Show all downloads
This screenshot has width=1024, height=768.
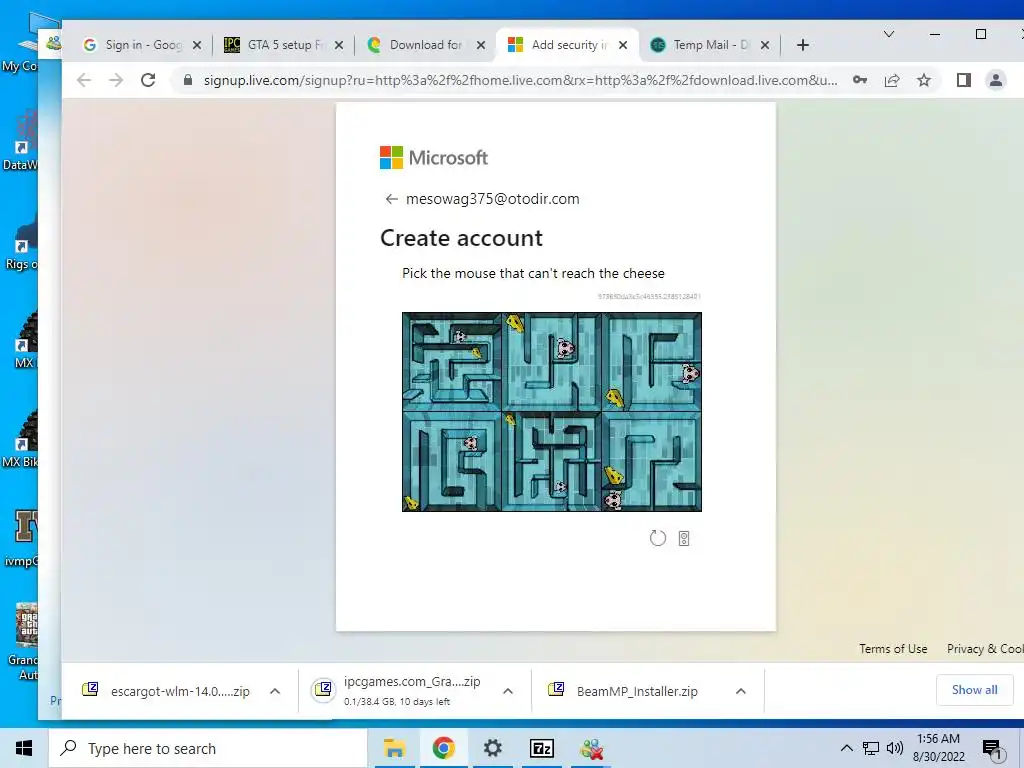(x=974, y=690)
